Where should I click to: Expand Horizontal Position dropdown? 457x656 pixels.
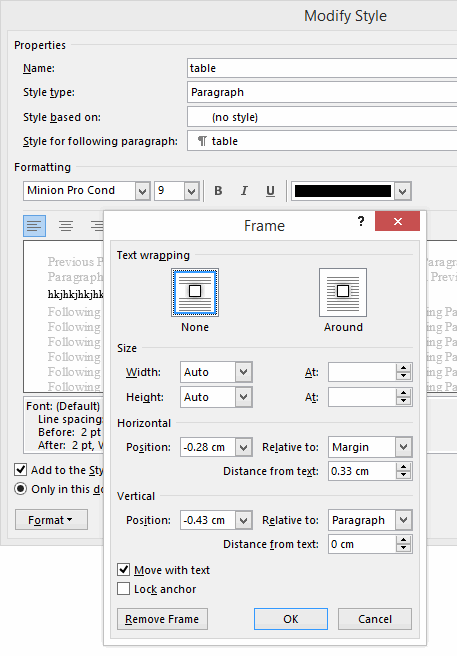tap(244, 447)
